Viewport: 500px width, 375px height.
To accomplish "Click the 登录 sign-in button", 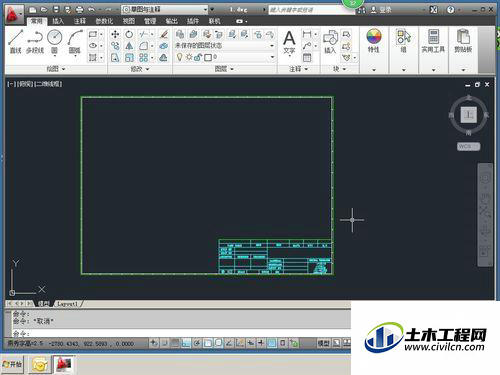I will click(x=381, y=10).
